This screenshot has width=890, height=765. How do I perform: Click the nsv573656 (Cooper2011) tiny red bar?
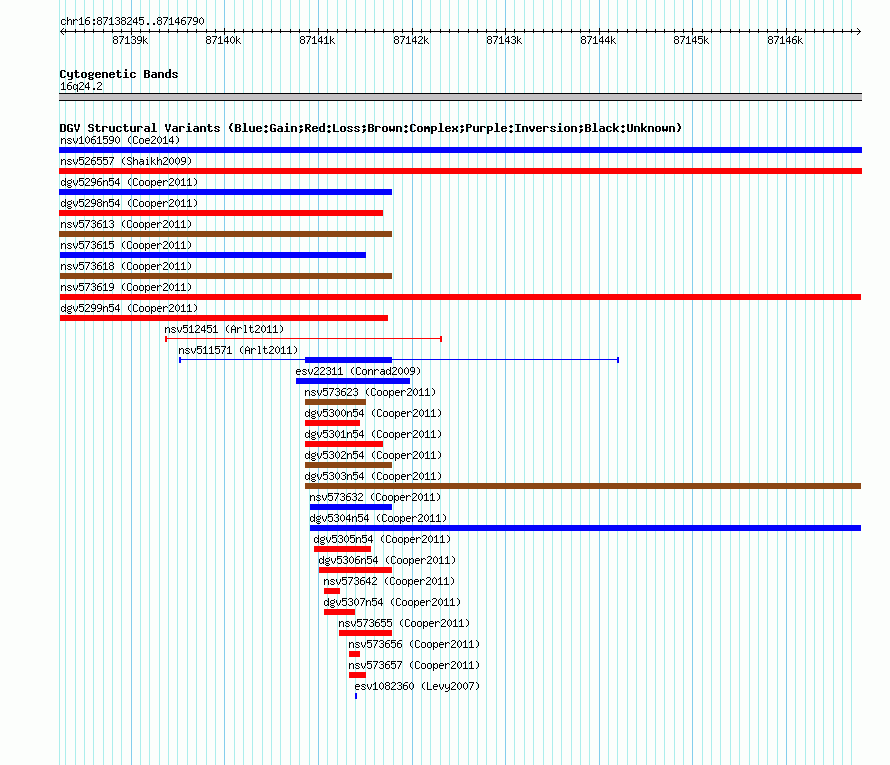coord(355,654)
